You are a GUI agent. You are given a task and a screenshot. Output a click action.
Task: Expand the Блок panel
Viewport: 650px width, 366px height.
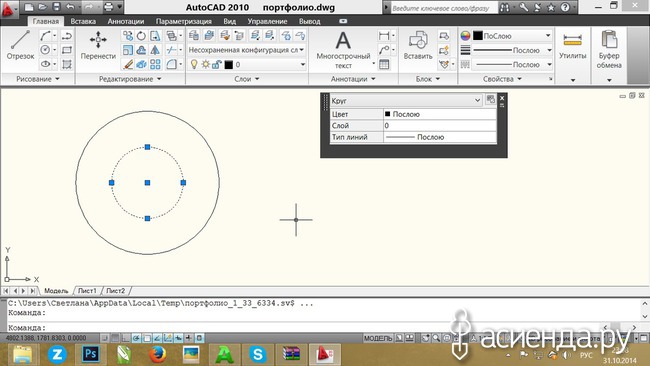(x=428, y=79)
